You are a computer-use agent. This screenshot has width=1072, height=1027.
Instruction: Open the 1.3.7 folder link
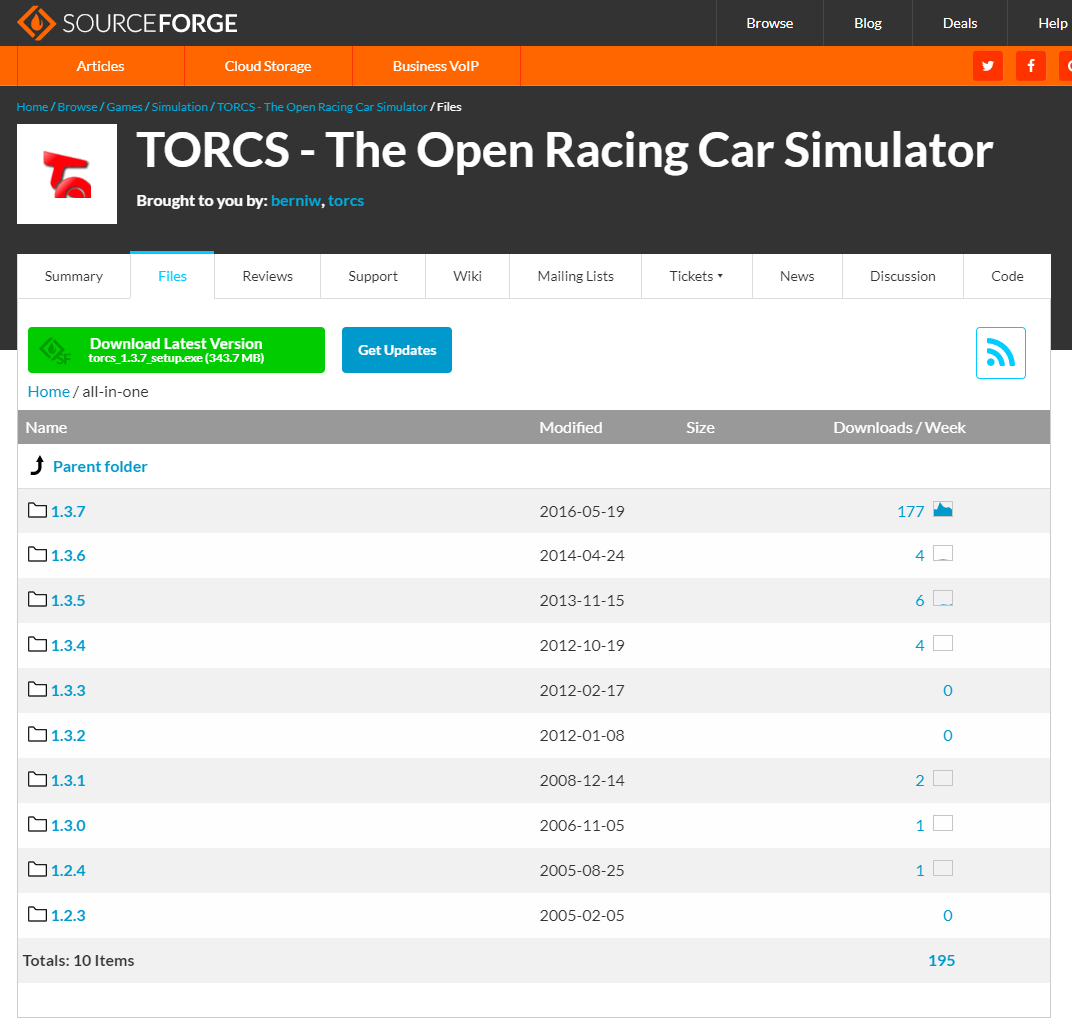(x=68, y=511)
